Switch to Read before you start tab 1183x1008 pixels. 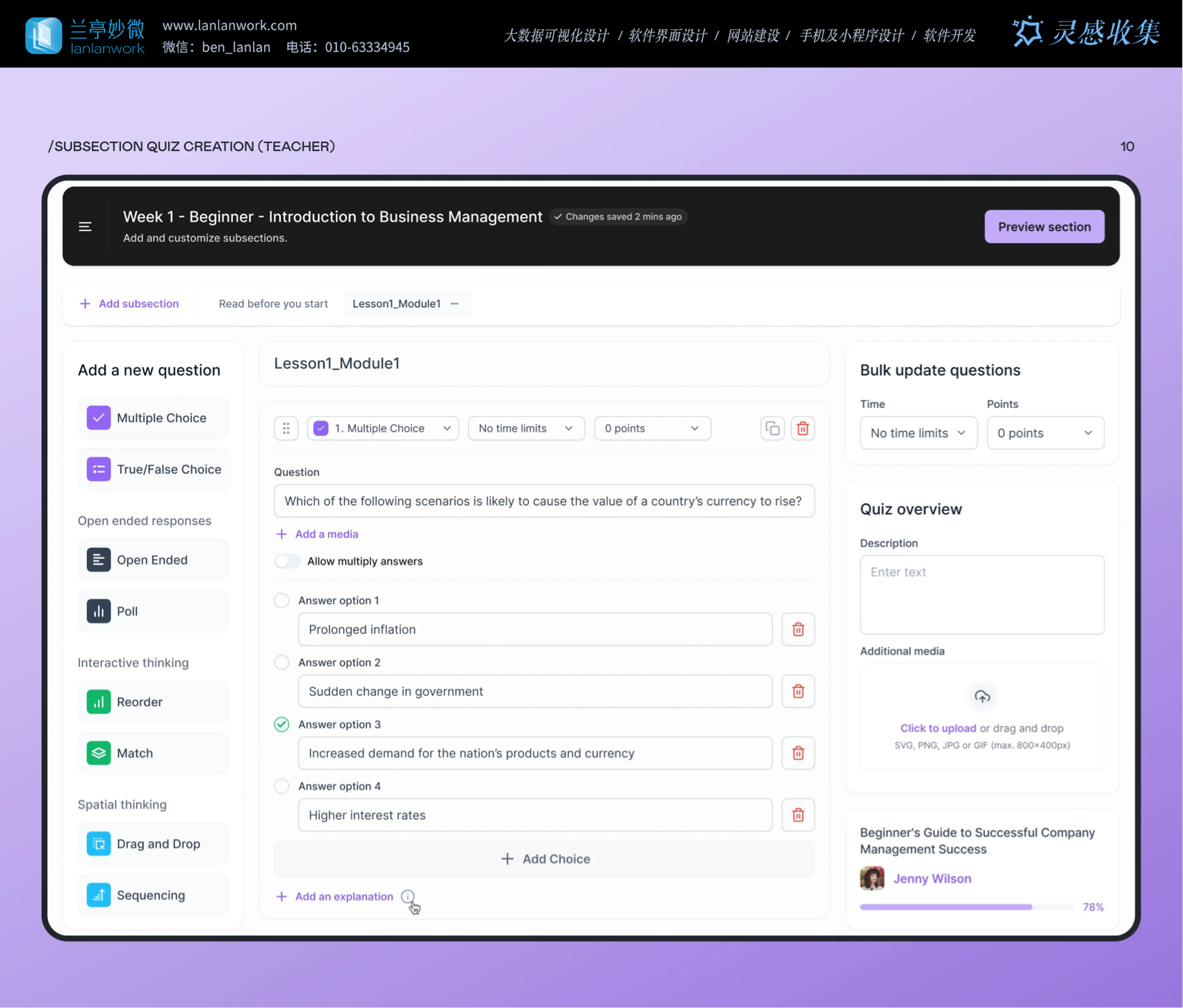coord(273,304)
